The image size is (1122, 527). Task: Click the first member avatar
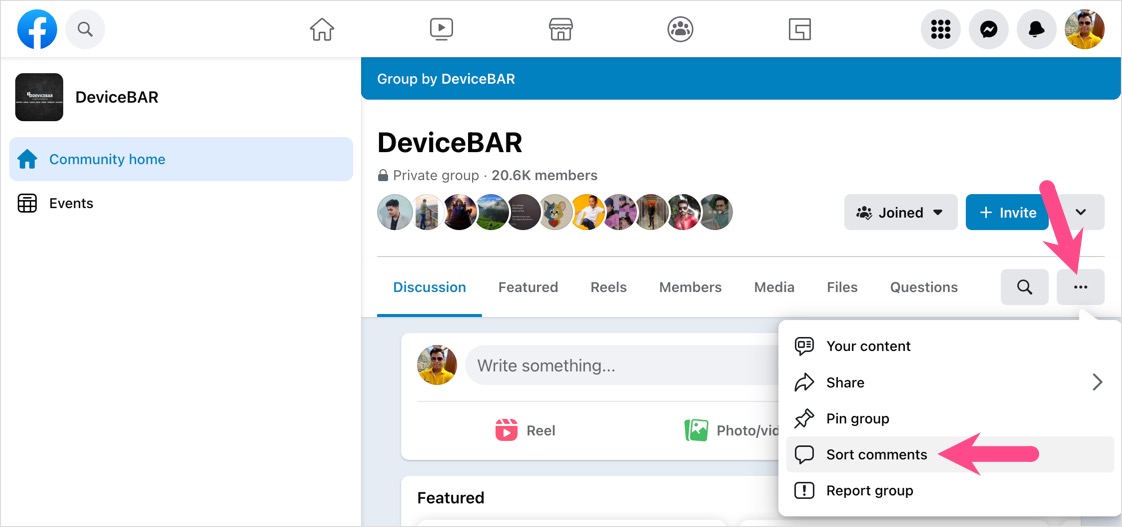(395, 212)
